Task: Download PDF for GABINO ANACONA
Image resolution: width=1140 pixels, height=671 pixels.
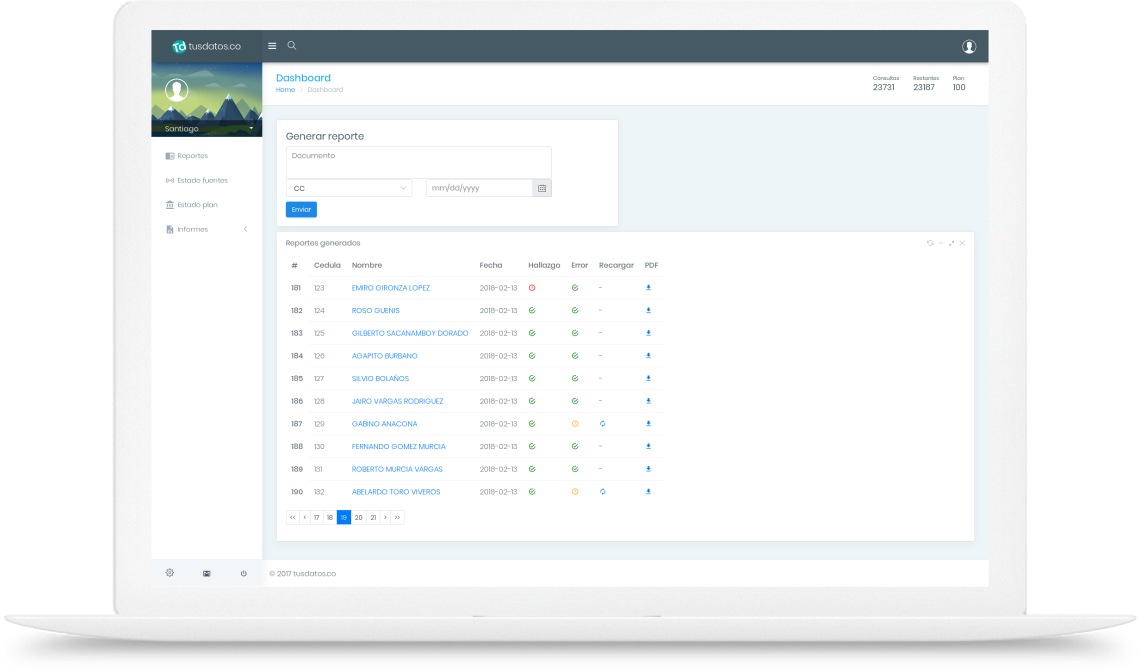Action: [x=649, y=424]
